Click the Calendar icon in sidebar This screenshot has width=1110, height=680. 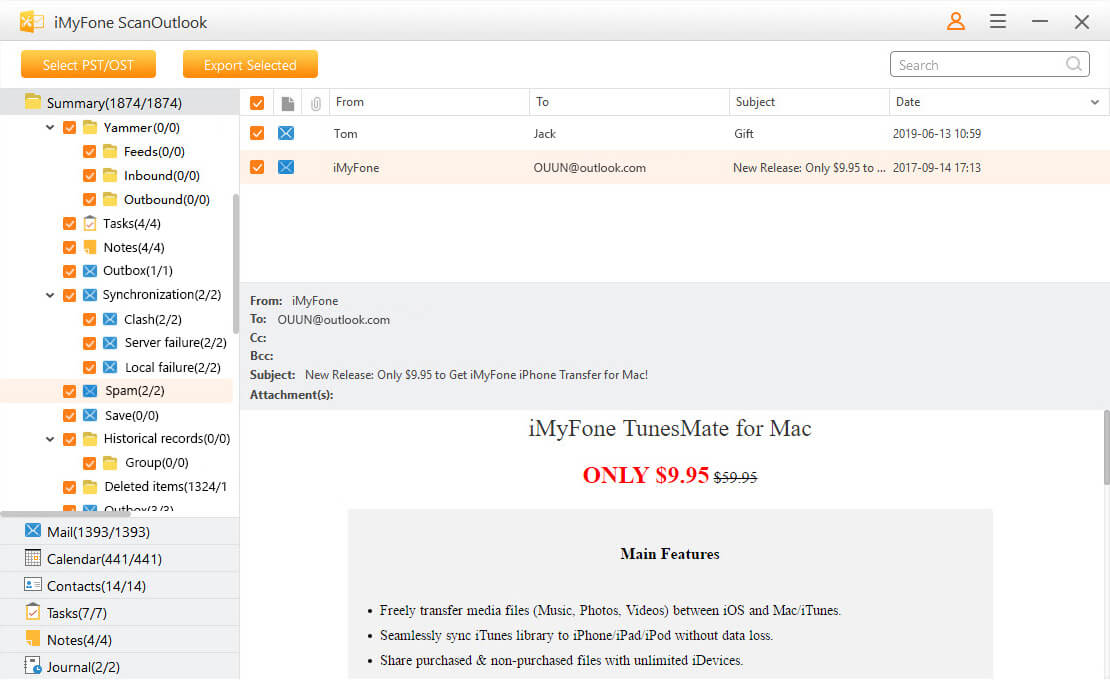[33, 558]
